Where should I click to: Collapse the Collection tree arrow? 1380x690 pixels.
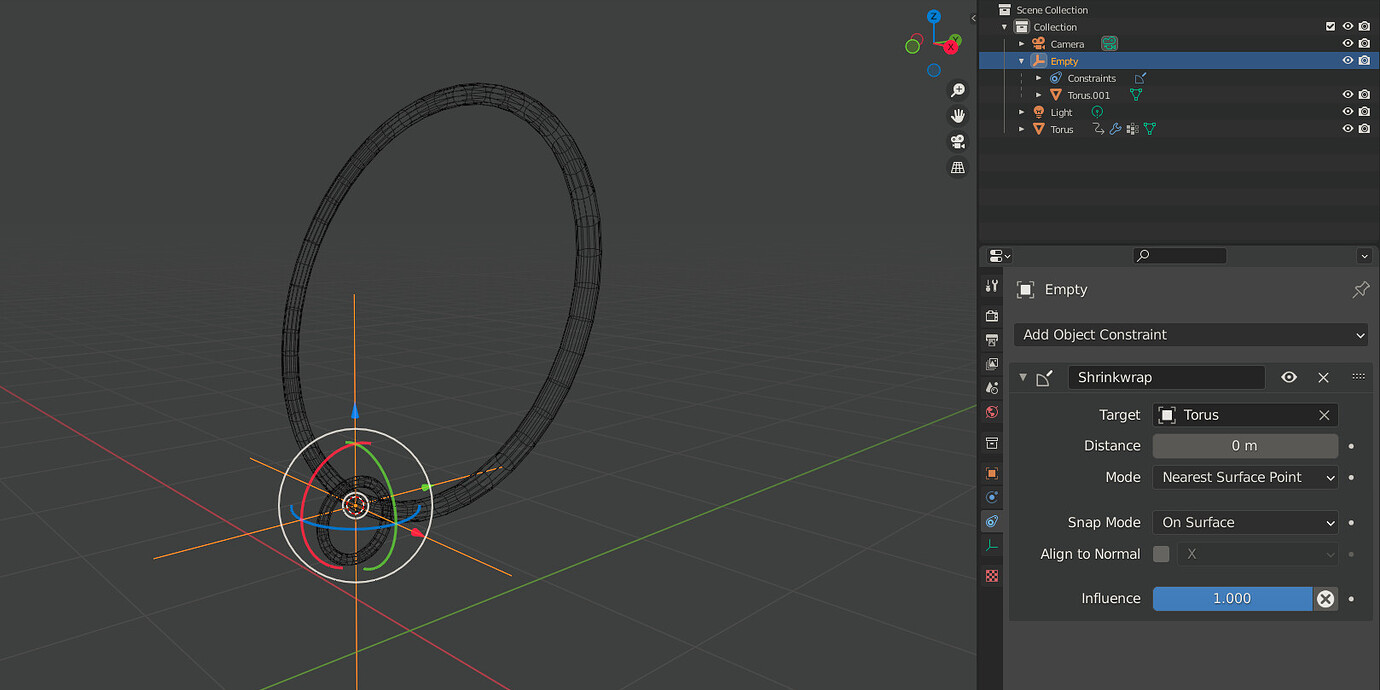(1005, 27)
